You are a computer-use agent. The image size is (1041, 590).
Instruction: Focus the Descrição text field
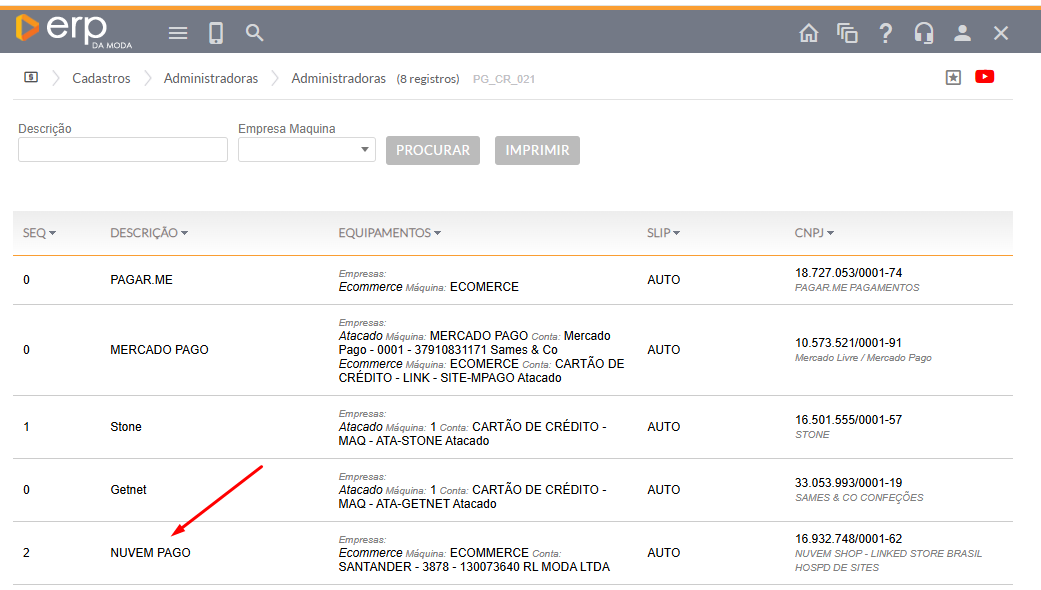click(123, 150)
